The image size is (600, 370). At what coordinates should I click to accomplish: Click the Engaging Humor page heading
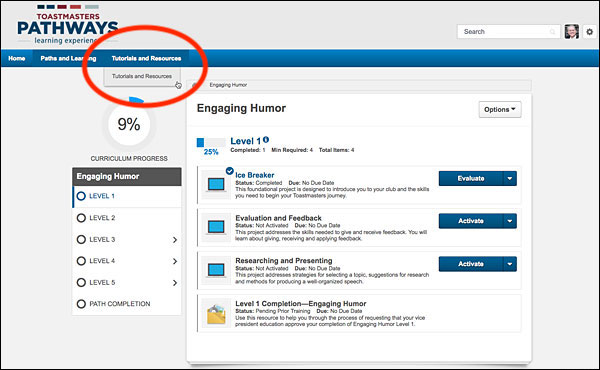point(241,108)
